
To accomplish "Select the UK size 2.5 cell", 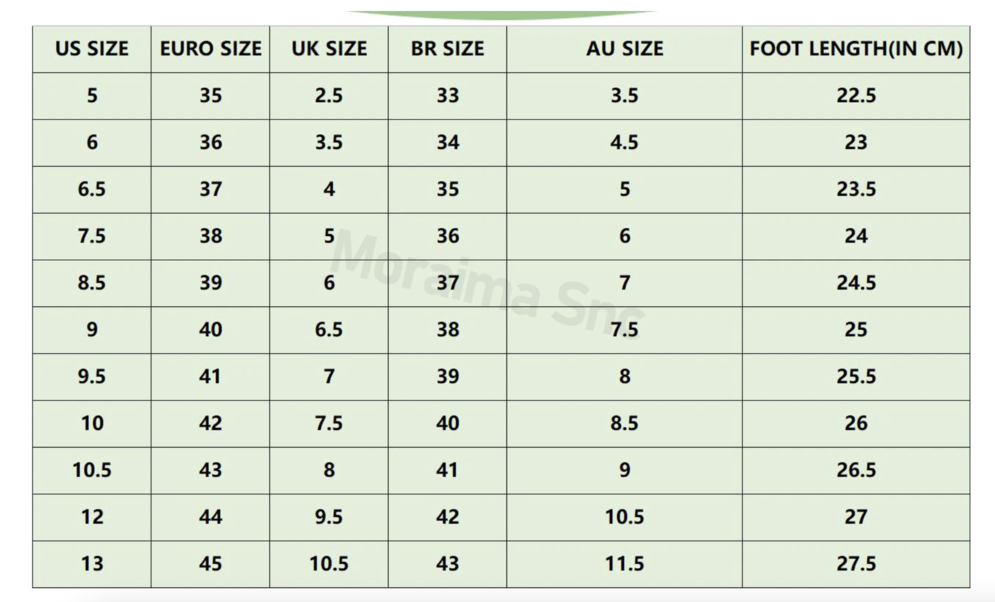I will pyautogui.click(x=329, y=96).
